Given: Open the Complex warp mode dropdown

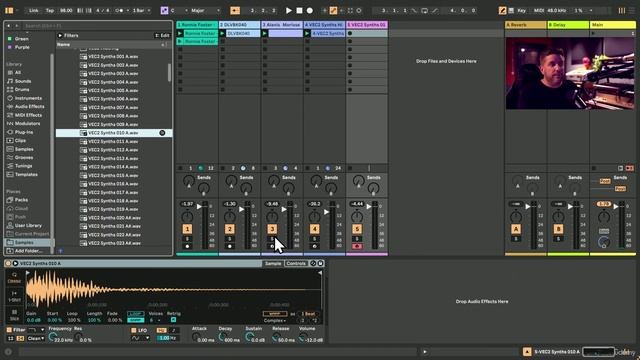Looking at the screenshot, I should [275, 321].
